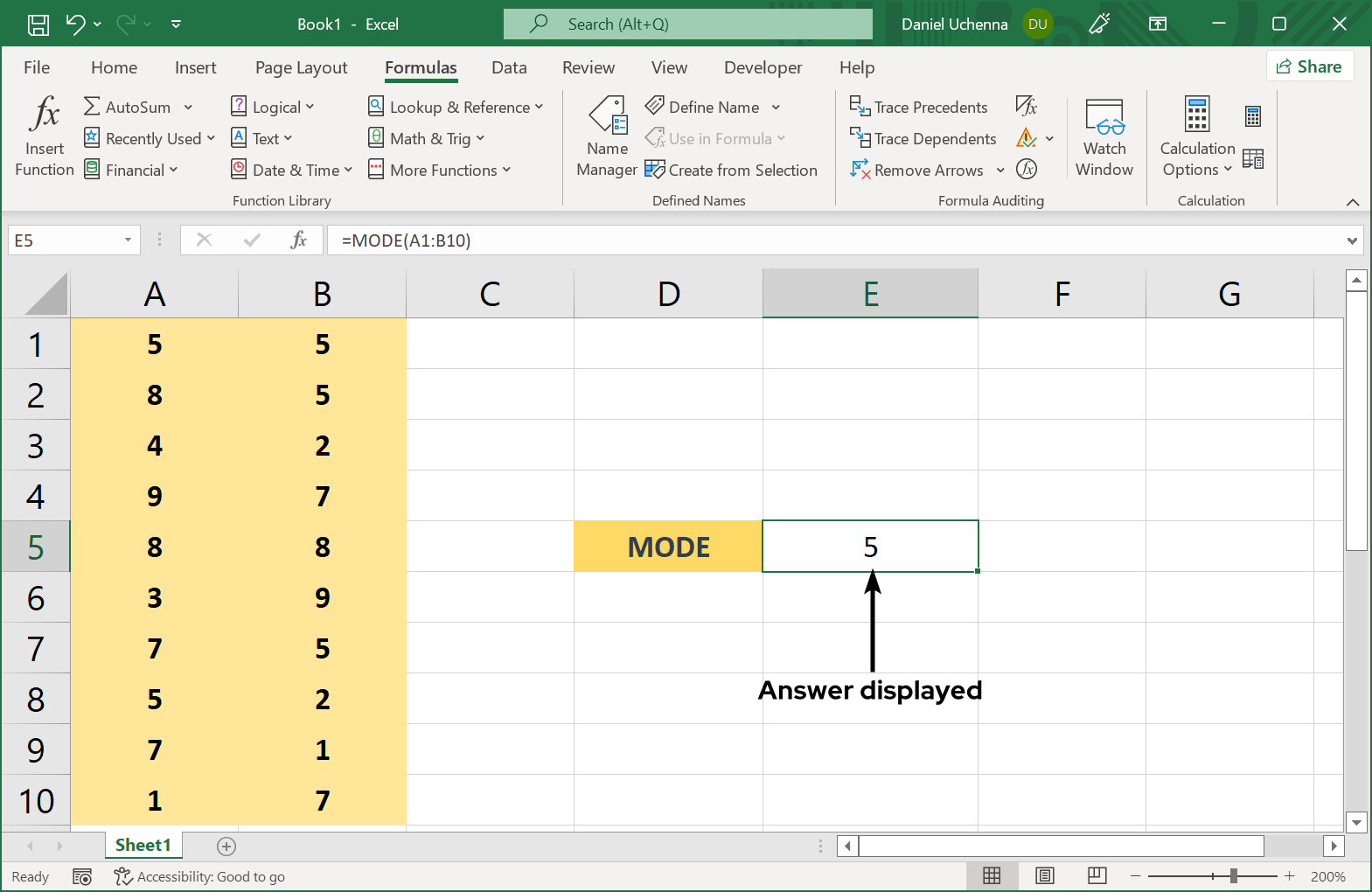Image resolution: width=1372 pixels, height=892 pixels.
Task: Click the Calculate Now icon
Action: (1252, 116)
